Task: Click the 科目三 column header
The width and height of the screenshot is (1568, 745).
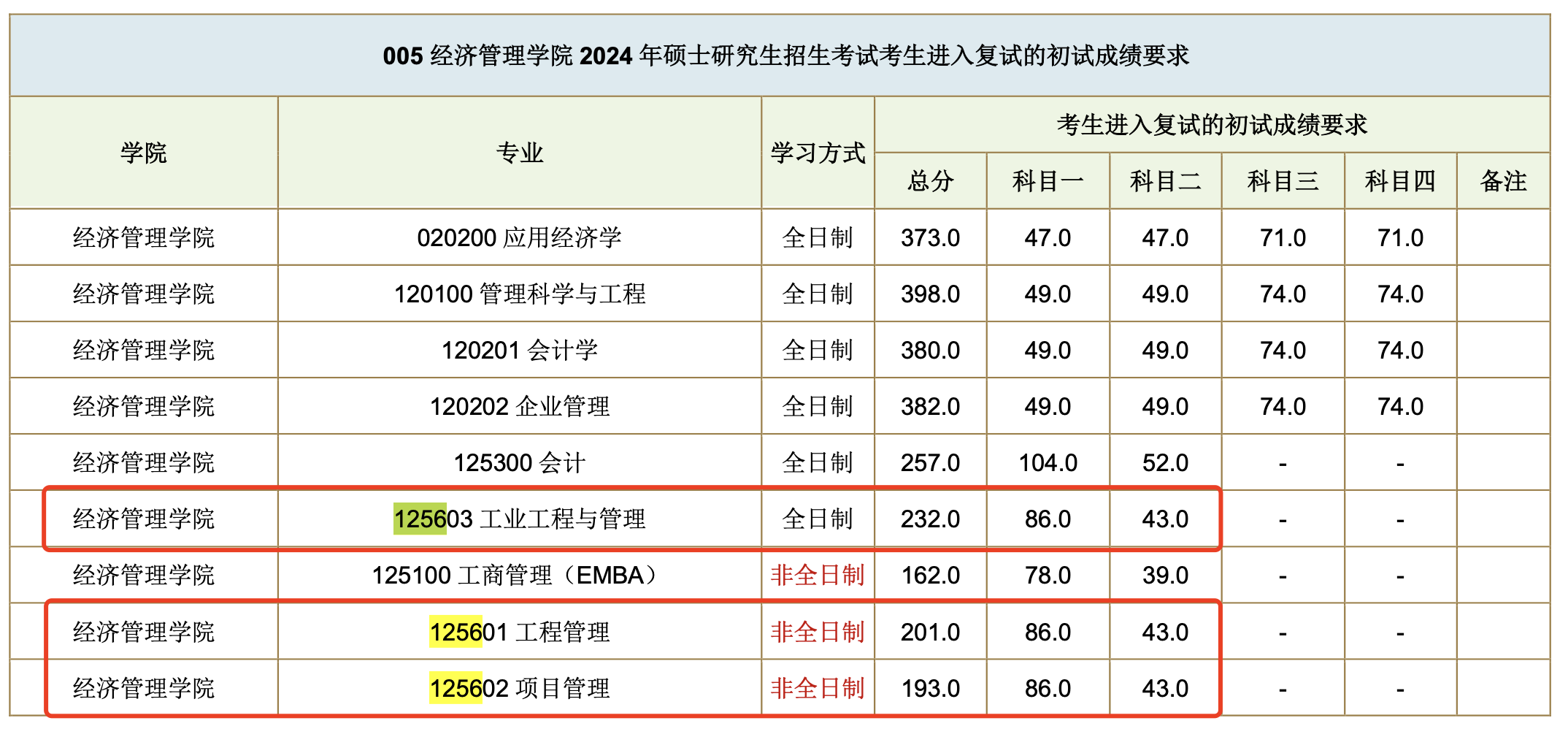Action: (x=1283, y=181)
